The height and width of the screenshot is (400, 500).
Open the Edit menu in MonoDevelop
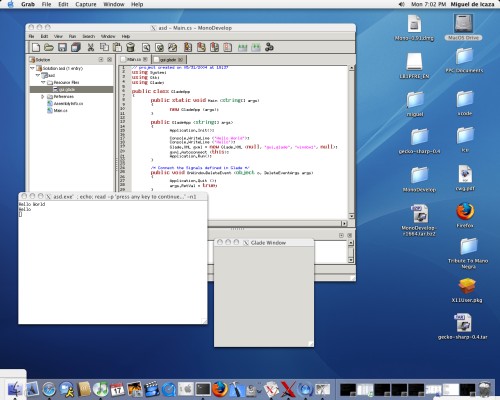[44, 36]
